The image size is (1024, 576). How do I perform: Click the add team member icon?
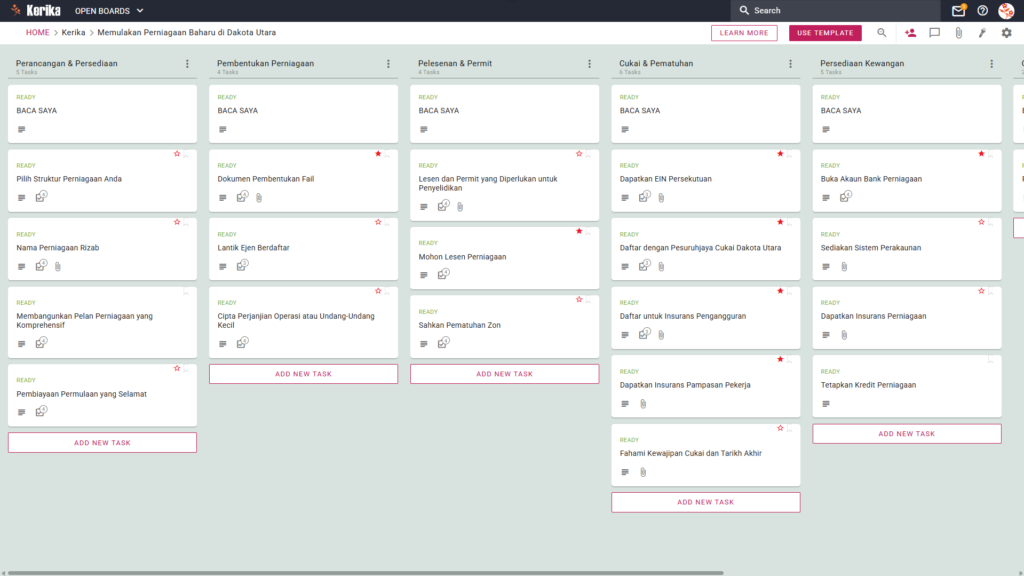tap(910, 33)
